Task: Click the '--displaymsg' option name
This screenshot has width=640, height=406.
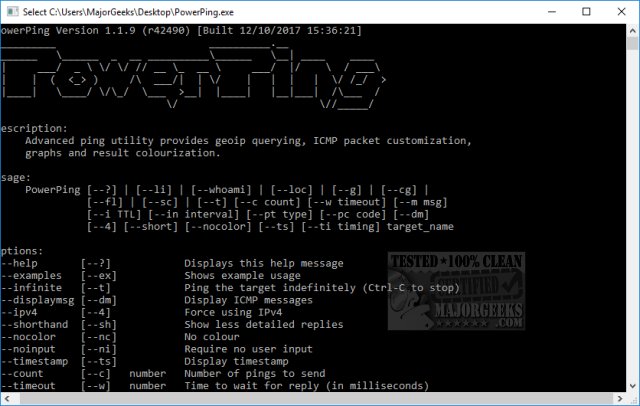Action: [38, 300]
